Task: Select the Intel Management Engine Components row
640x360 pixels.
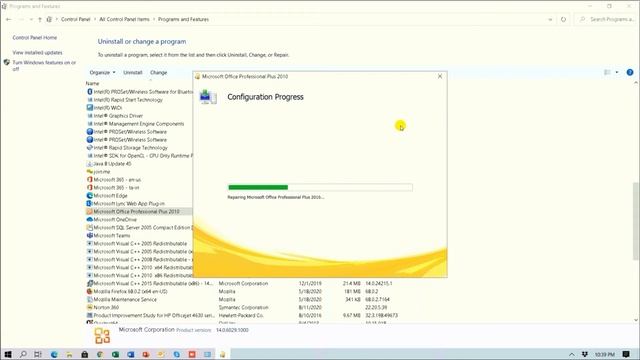Action: pyautogui.click(x=139, y=124)
